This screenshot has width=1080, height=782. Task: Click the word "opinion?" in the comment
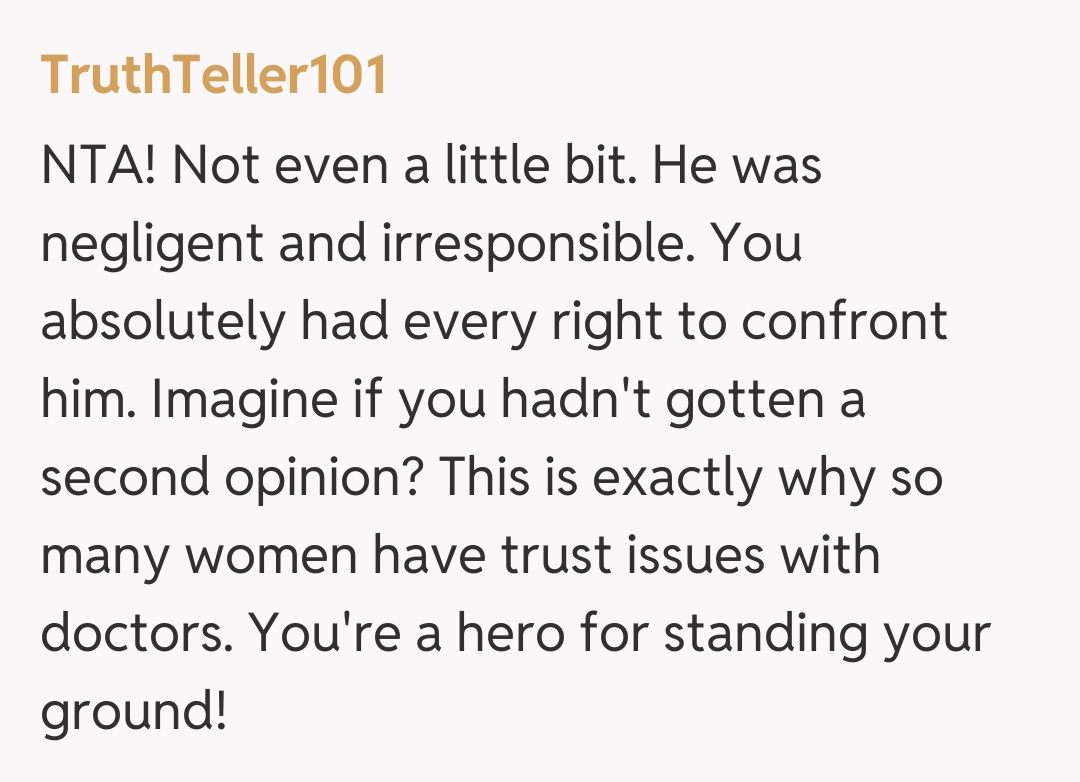[x=323, y=478]
